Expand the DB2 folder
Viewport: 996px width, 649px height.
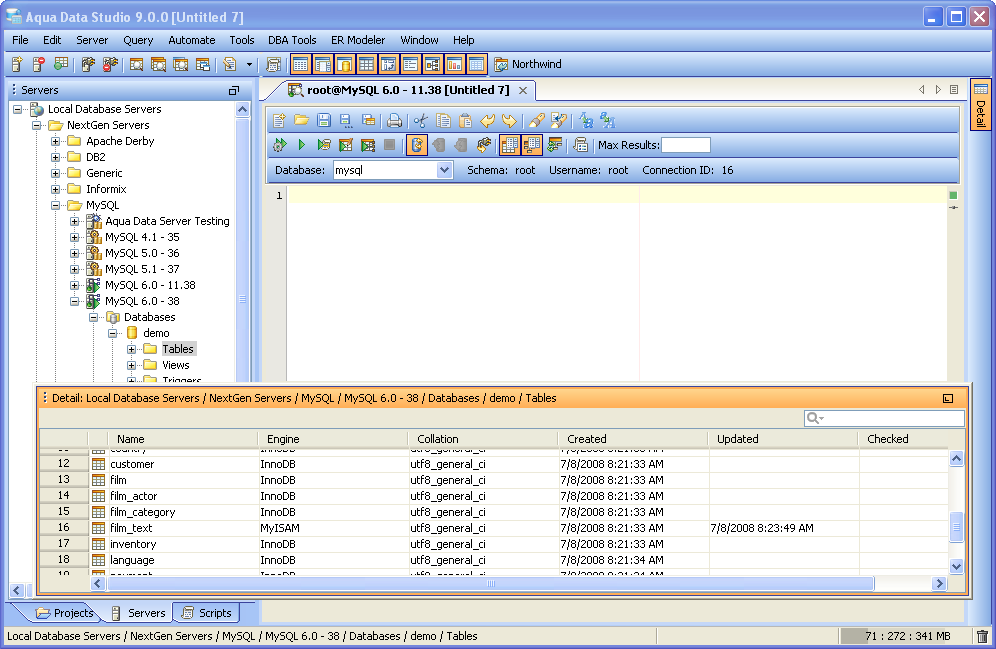[56, 157]
